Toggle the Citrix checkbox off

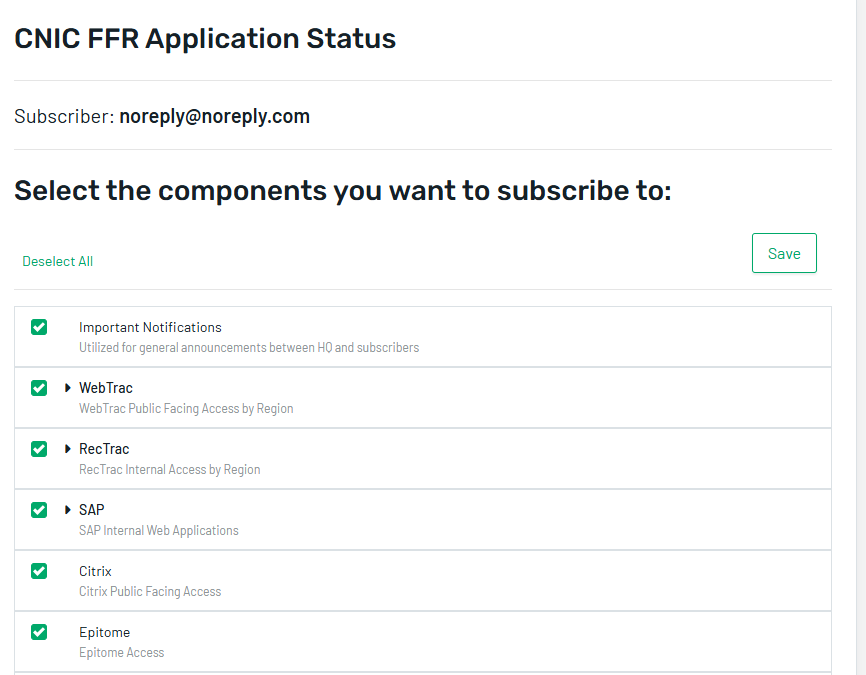coord(39,571)
